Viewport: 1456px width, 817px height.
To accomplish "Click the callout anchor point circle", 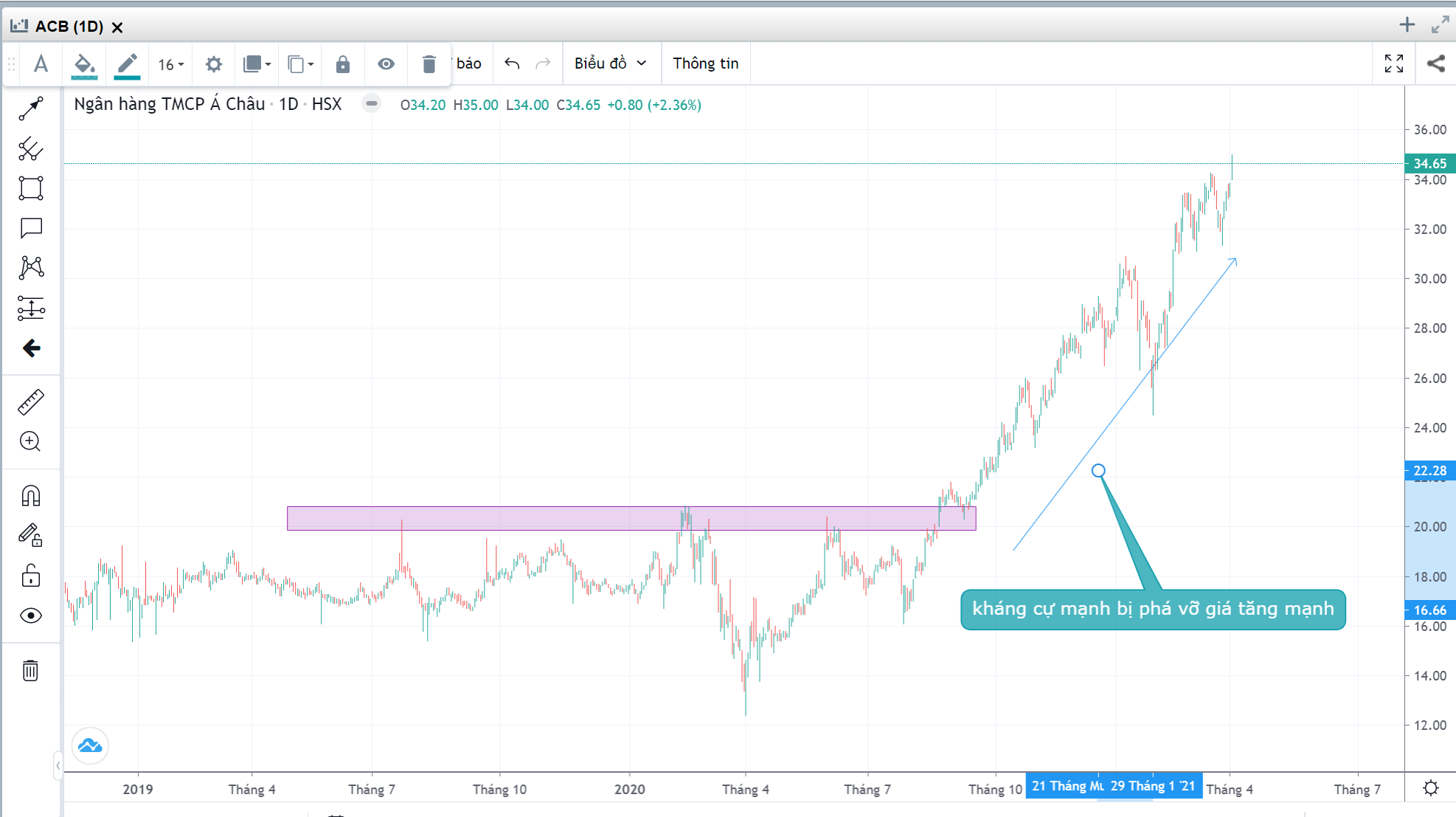I will [1098, 470].
